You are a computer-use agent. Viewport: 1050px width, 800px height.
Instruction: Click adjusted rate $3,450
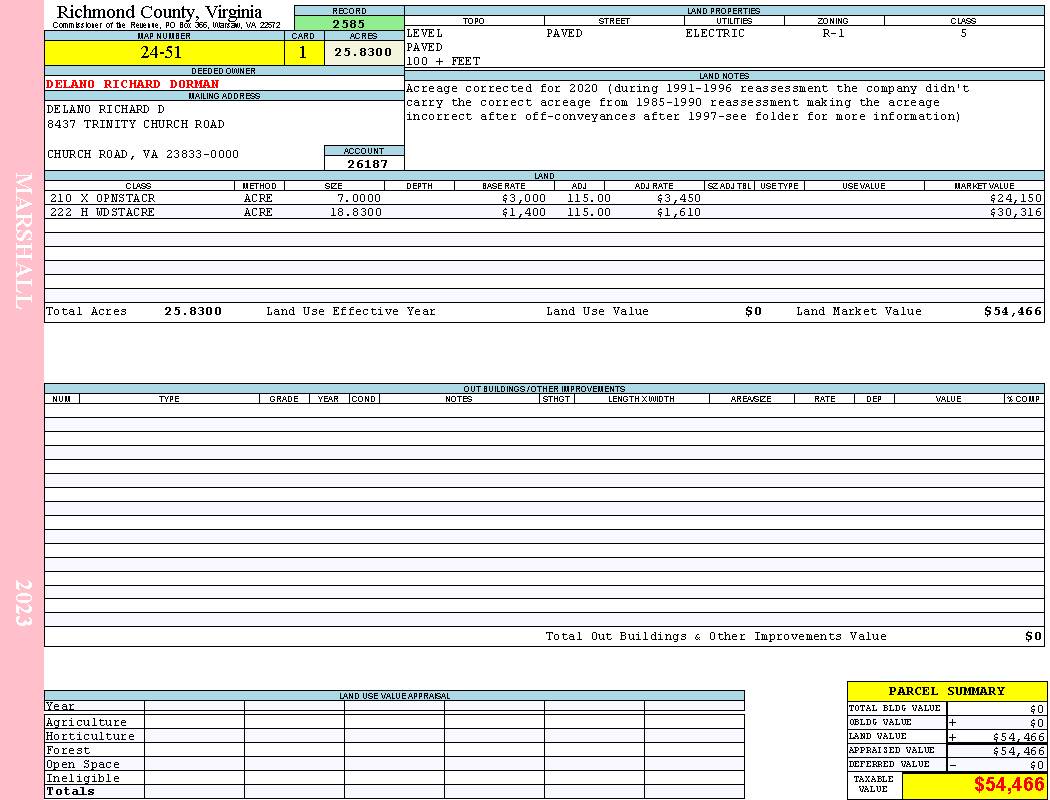pos(679,199)
